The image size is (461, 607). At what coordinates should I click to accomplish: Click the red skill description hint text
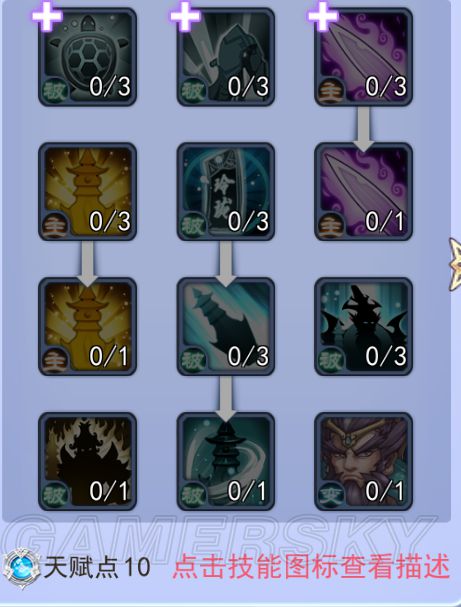pyautogui.click(x=312, y=567)
